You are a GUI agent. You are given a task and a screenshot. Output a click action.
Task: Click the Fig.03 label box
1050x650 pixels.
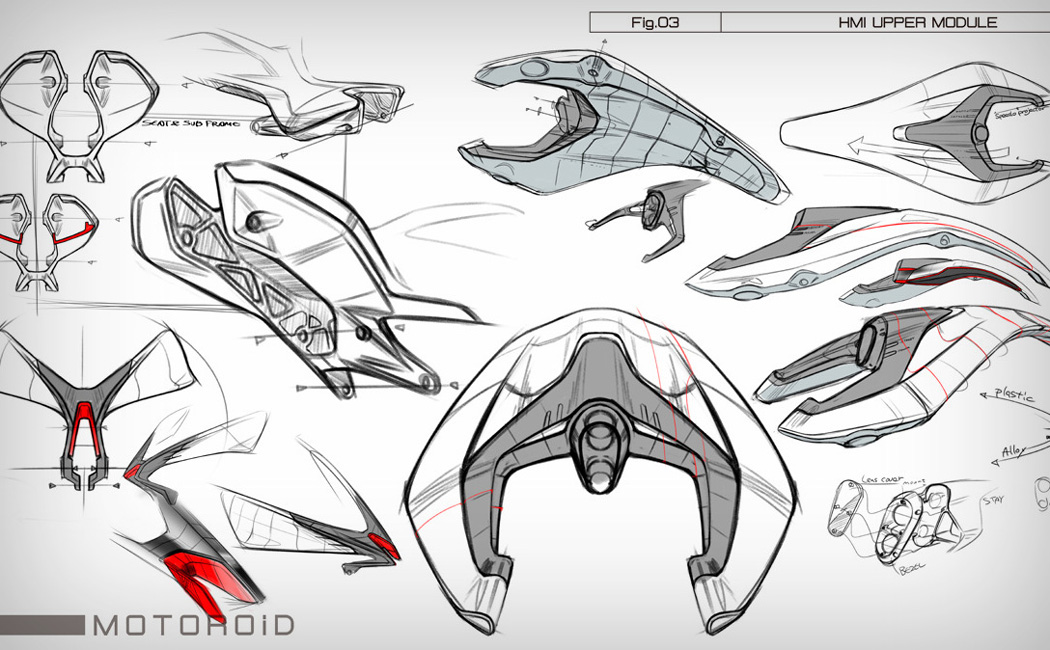coord(655,22)
